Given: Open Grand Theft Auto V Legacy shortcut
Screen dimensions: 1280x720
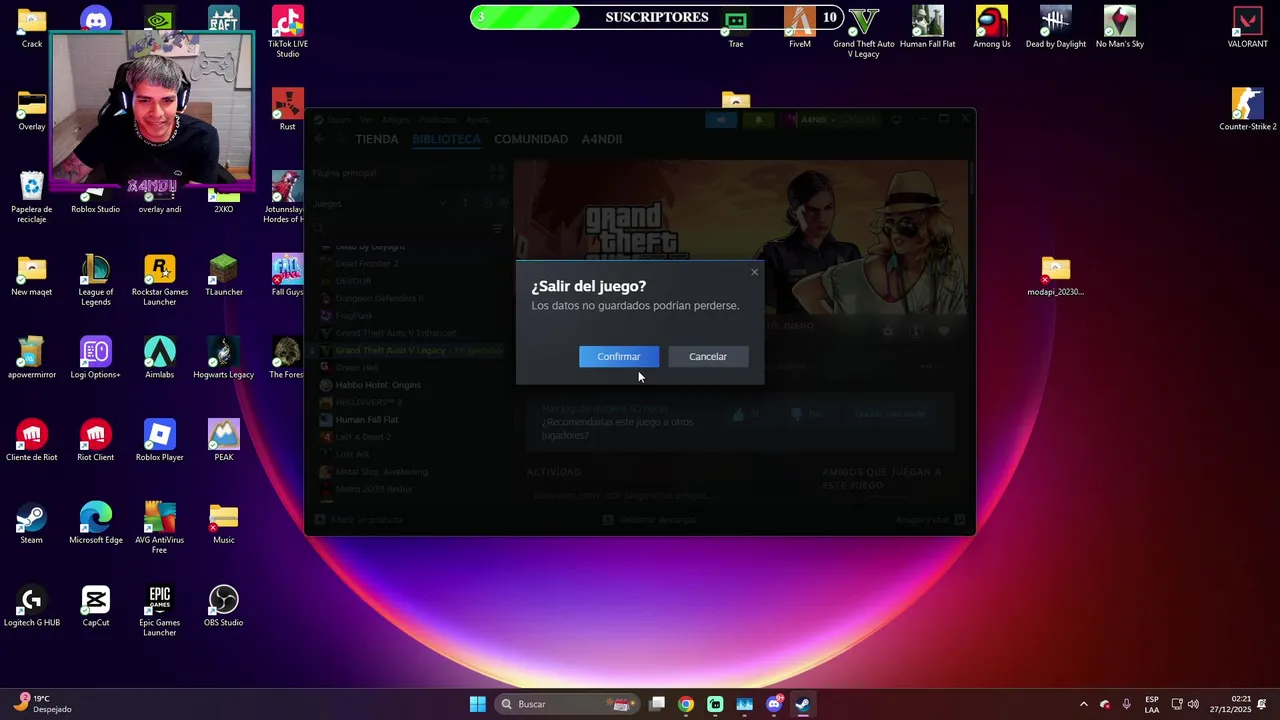Looking at the screenshot, I should [x=864, y=32].
